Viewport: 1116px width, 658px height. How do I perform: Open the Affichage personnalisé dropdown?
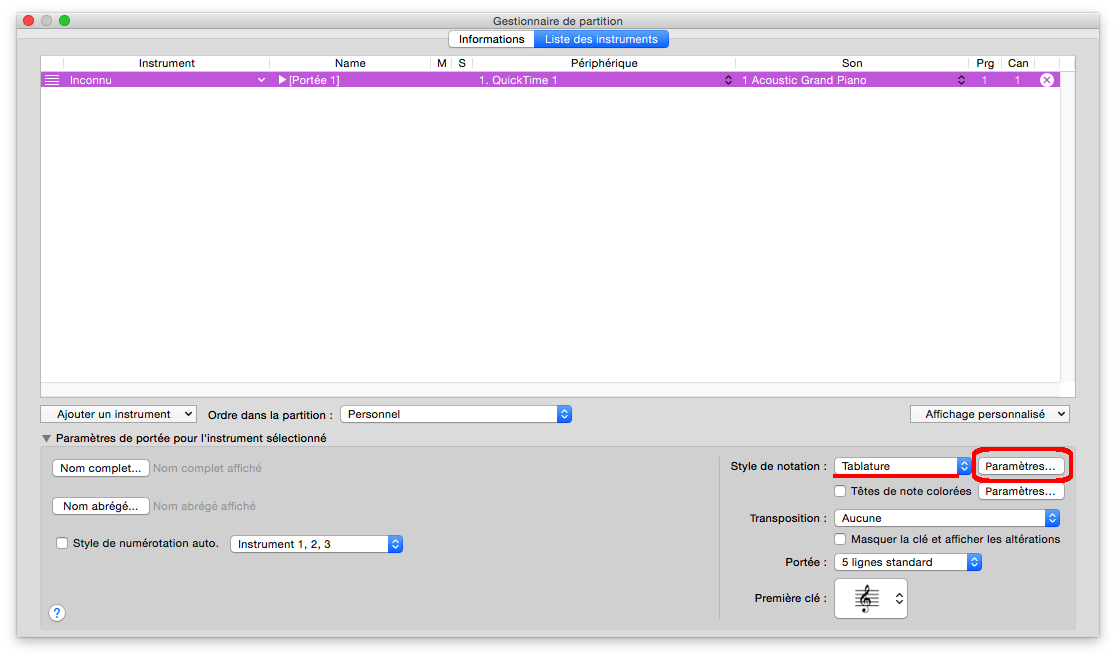pyautogui.click(x=989, y=414)
